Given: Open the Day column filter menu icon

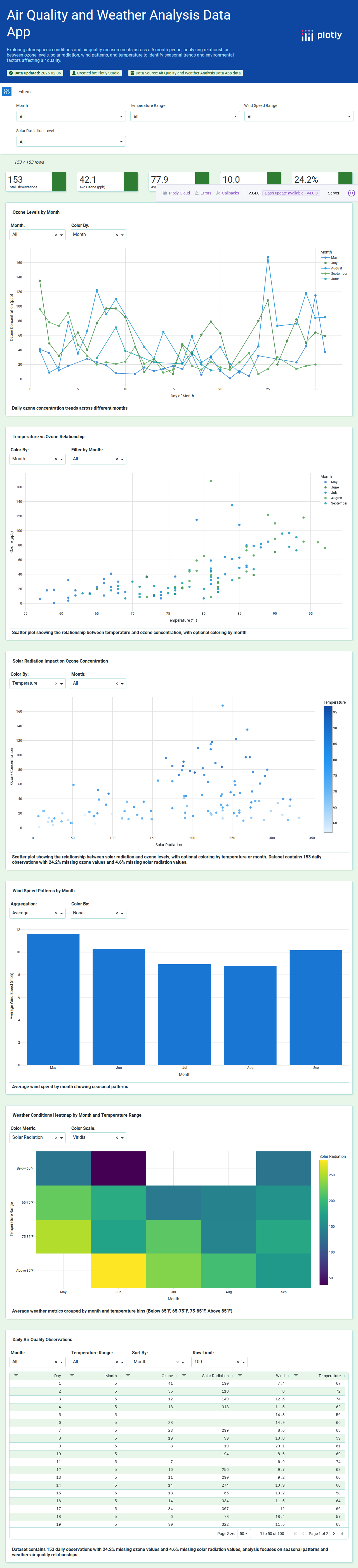Looking at the screenshot, I should point(16,1376).
